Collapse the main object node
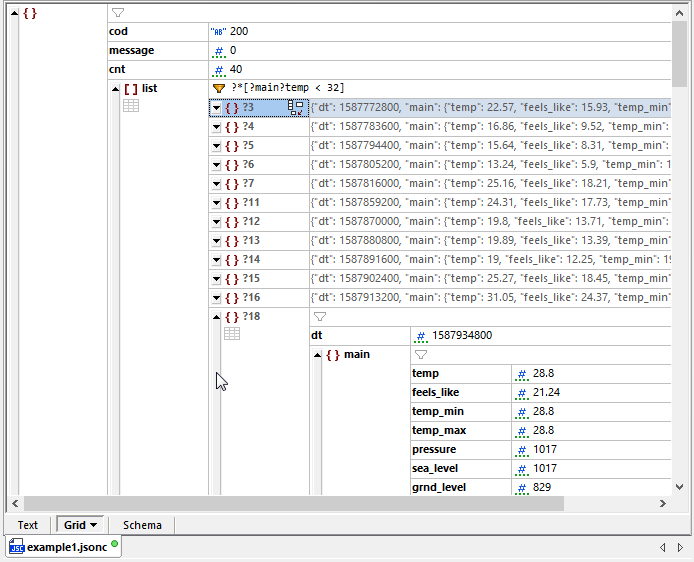Screen dimensions: 694x562 318,355
